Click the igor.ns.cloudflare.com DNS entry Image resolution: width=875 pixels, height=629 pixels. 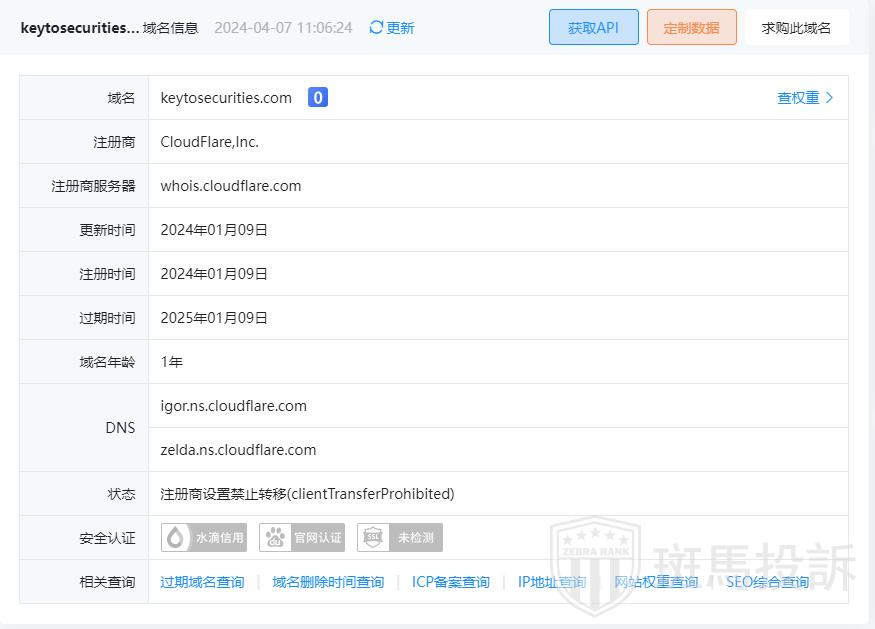click(233, 406)
